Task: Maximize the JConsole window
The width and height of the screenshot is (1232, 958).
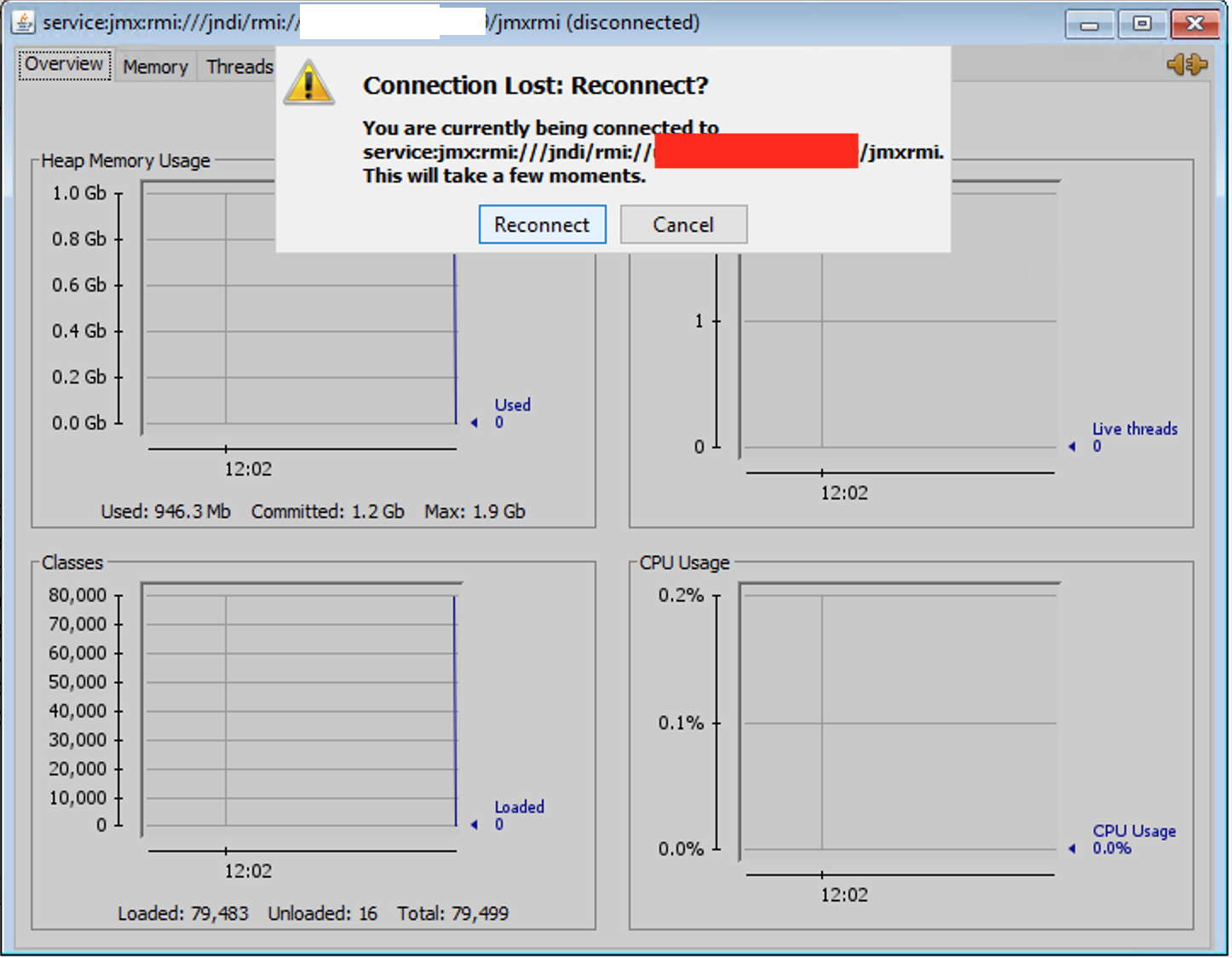Action: pyautogui.click(x=1142, y=25)
